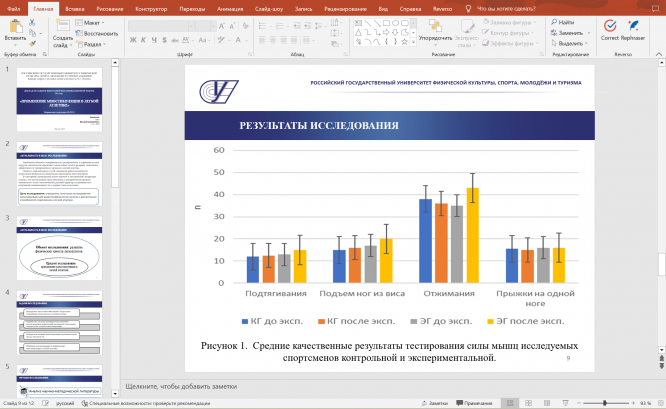This screenshot has width=666, height=409.
Task: Click the Заменить (Replace) button
Action: (572, 33)
